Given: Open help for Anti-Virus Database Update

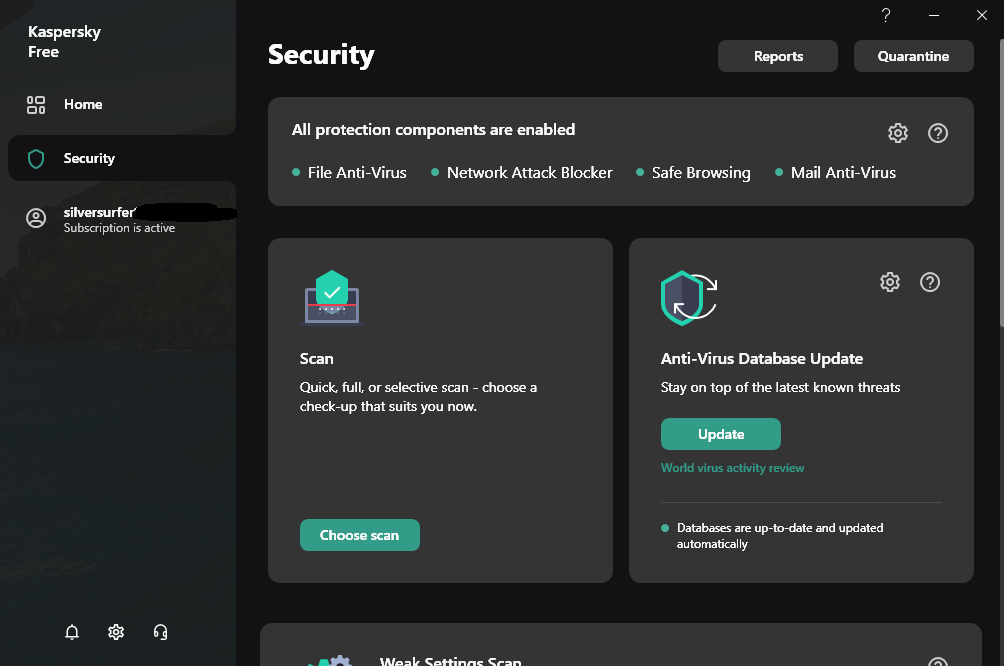Looking at the screenshot, I should tap(930, 282).
